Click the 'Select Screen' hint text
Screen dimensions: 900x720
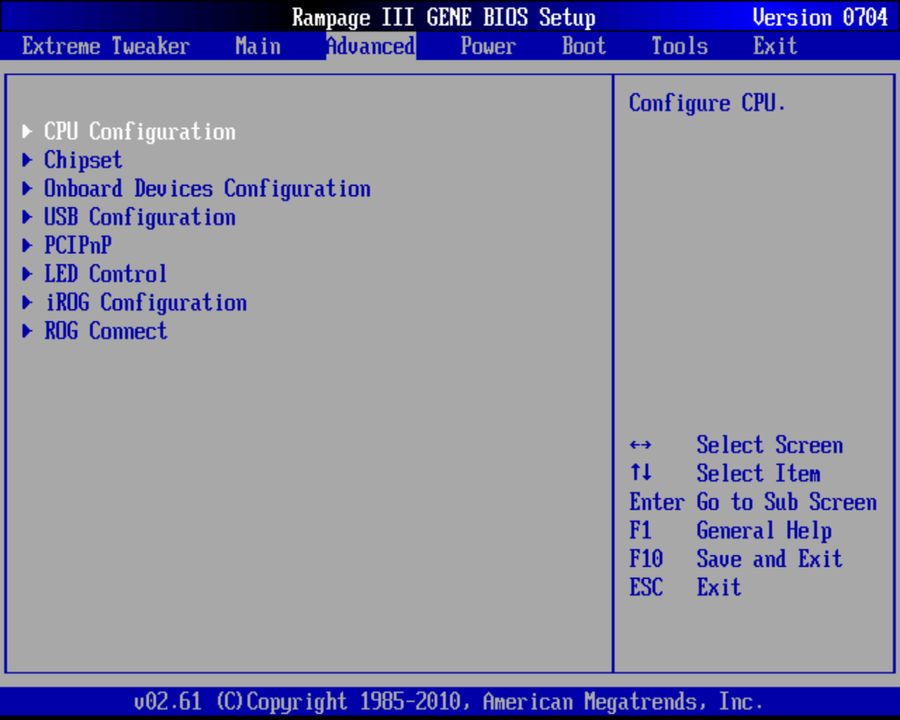pos(770,445)
